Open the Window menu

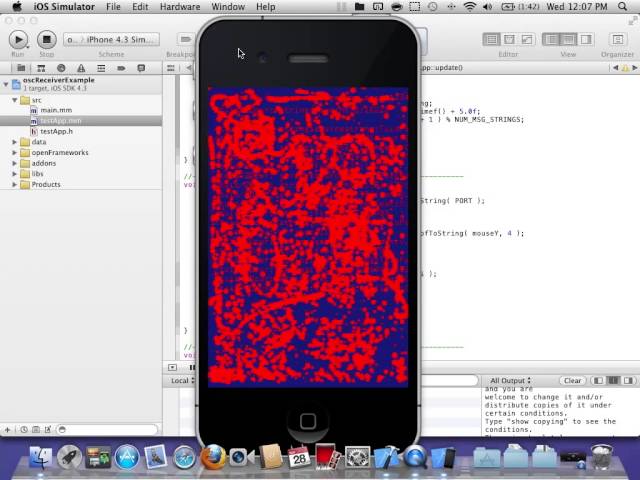pyautogui.click(x=228, y=7)
